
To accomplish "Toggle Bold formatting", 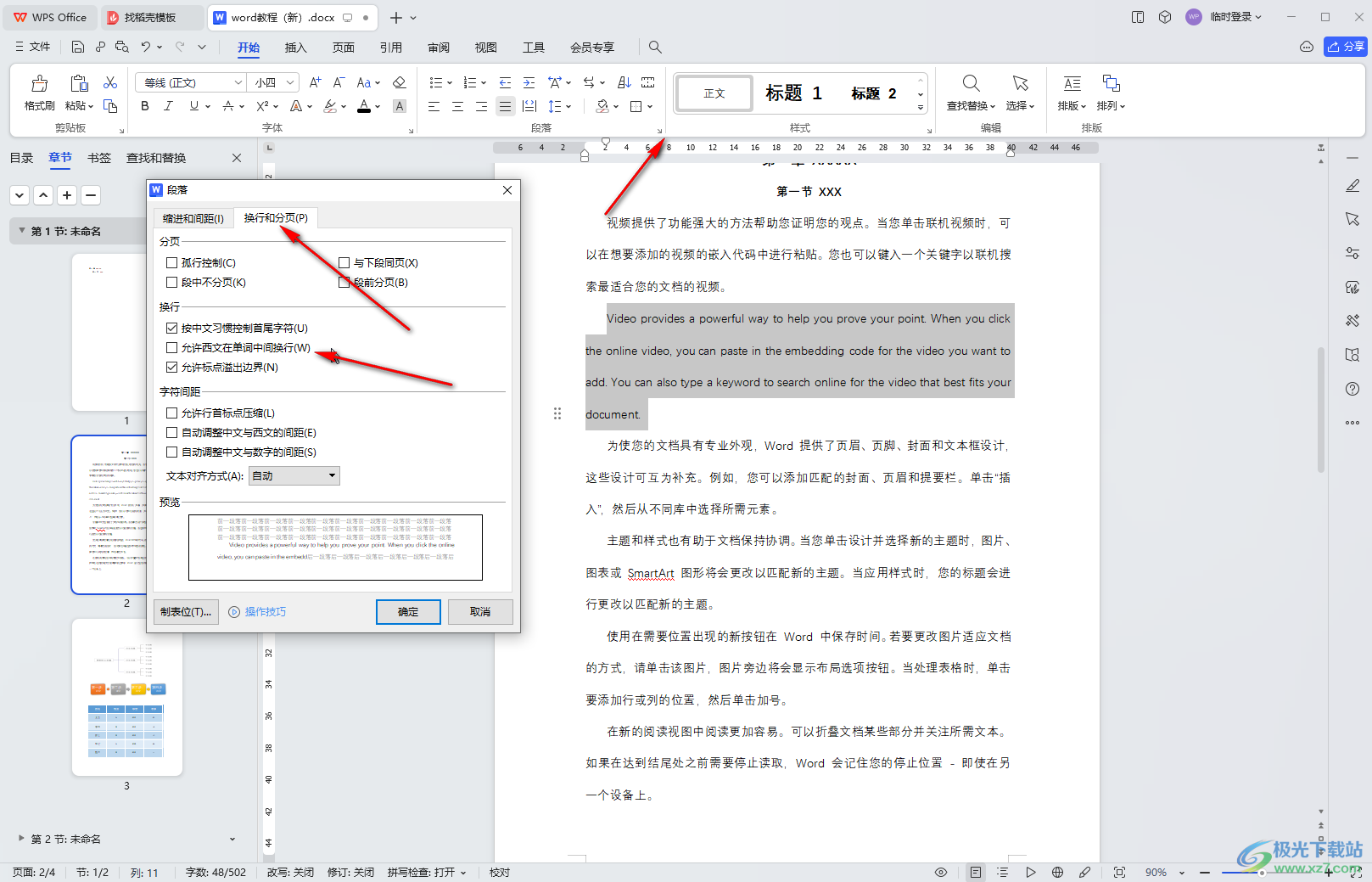I will click(x=145, y=106).
